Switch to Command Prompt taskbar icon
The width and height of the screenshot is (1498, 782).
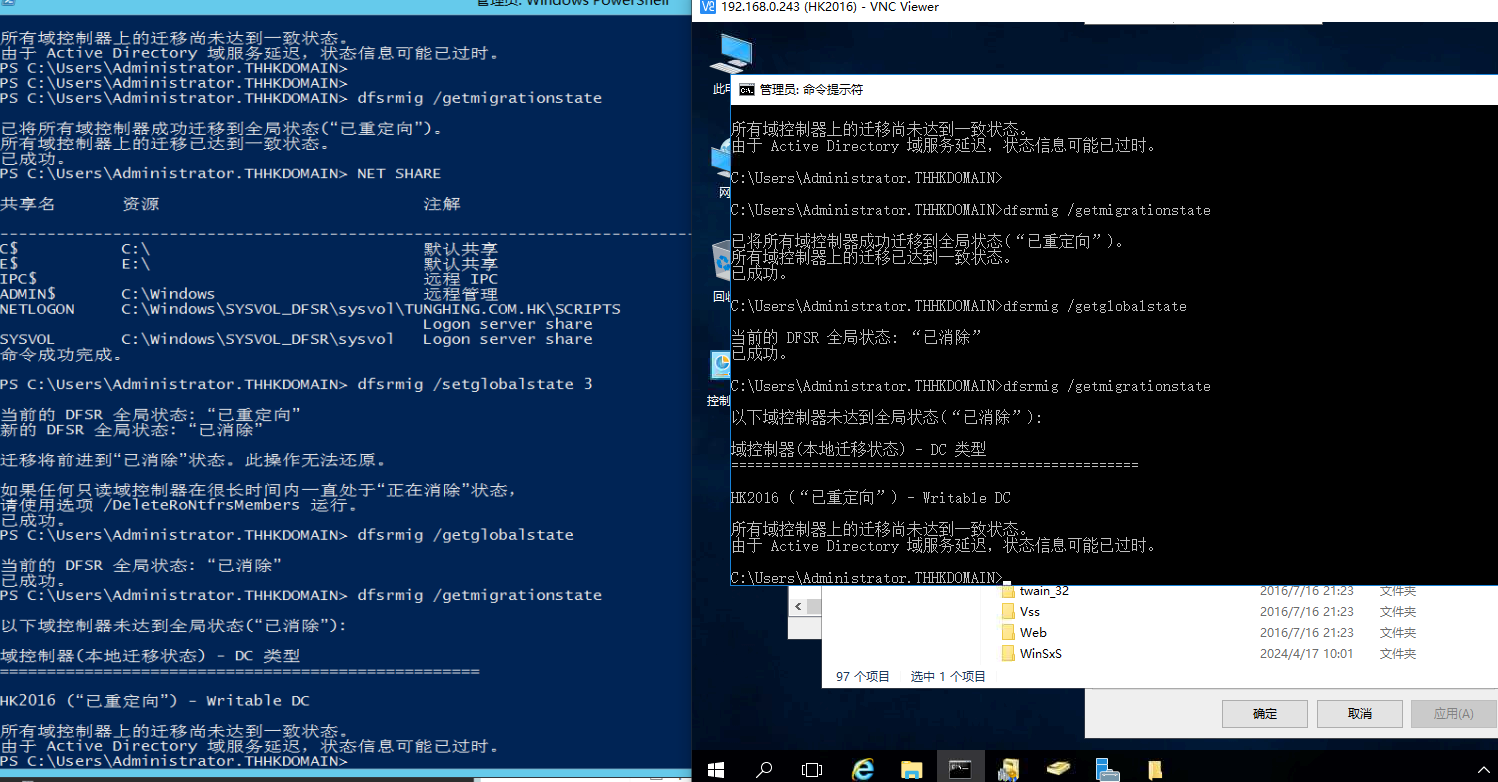(x=960, y=769)
